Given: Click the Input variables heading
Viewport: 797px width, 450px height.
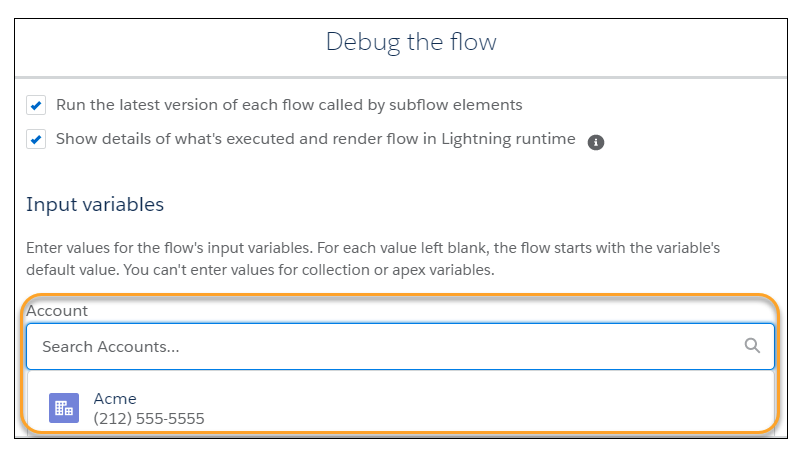Looking at the screenshot, I should 95,204.
